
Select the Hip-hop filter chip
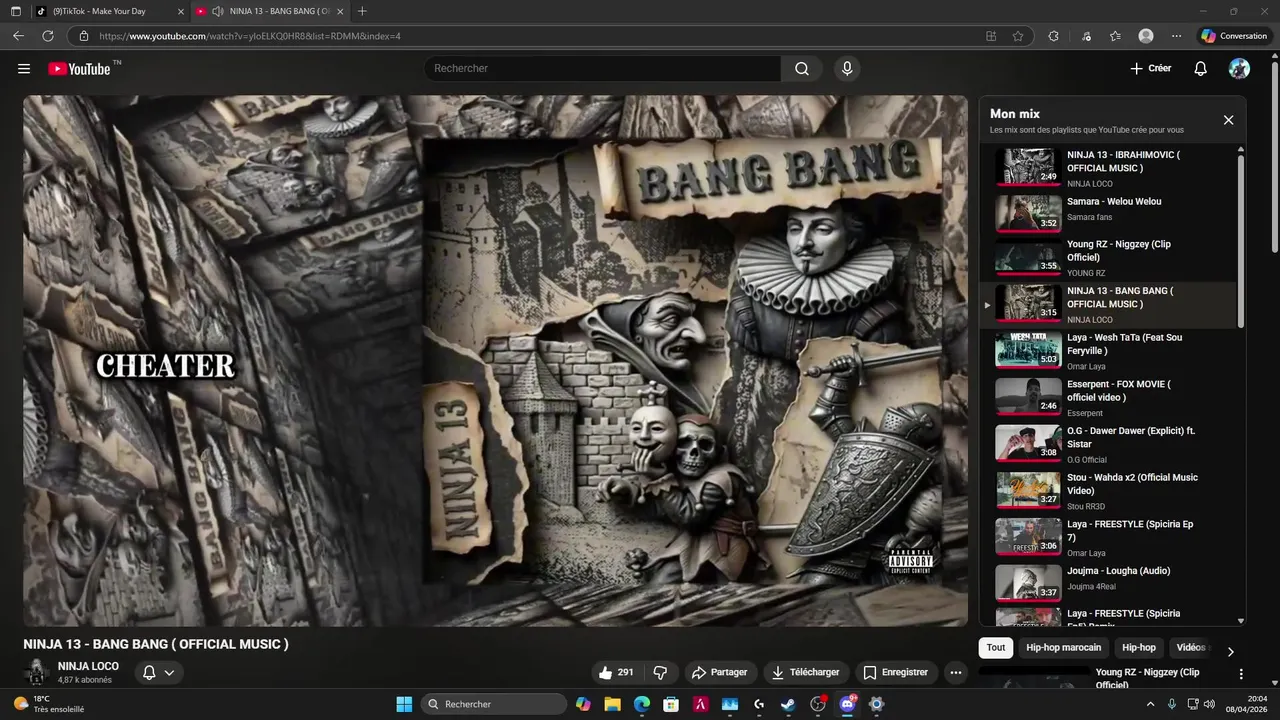1139,648
